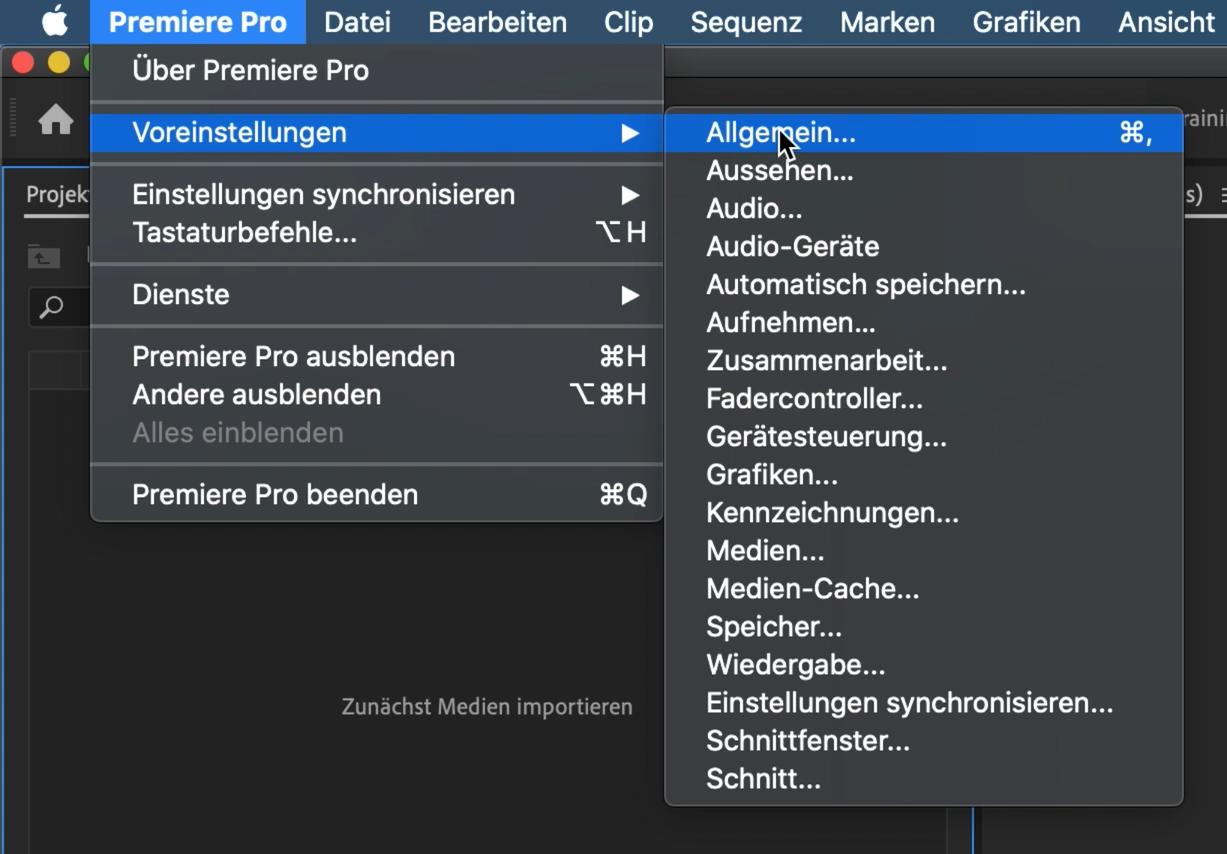1227x854 pixels.
Task: Switch to the Projekt panel tab
Action: (56, 195)
